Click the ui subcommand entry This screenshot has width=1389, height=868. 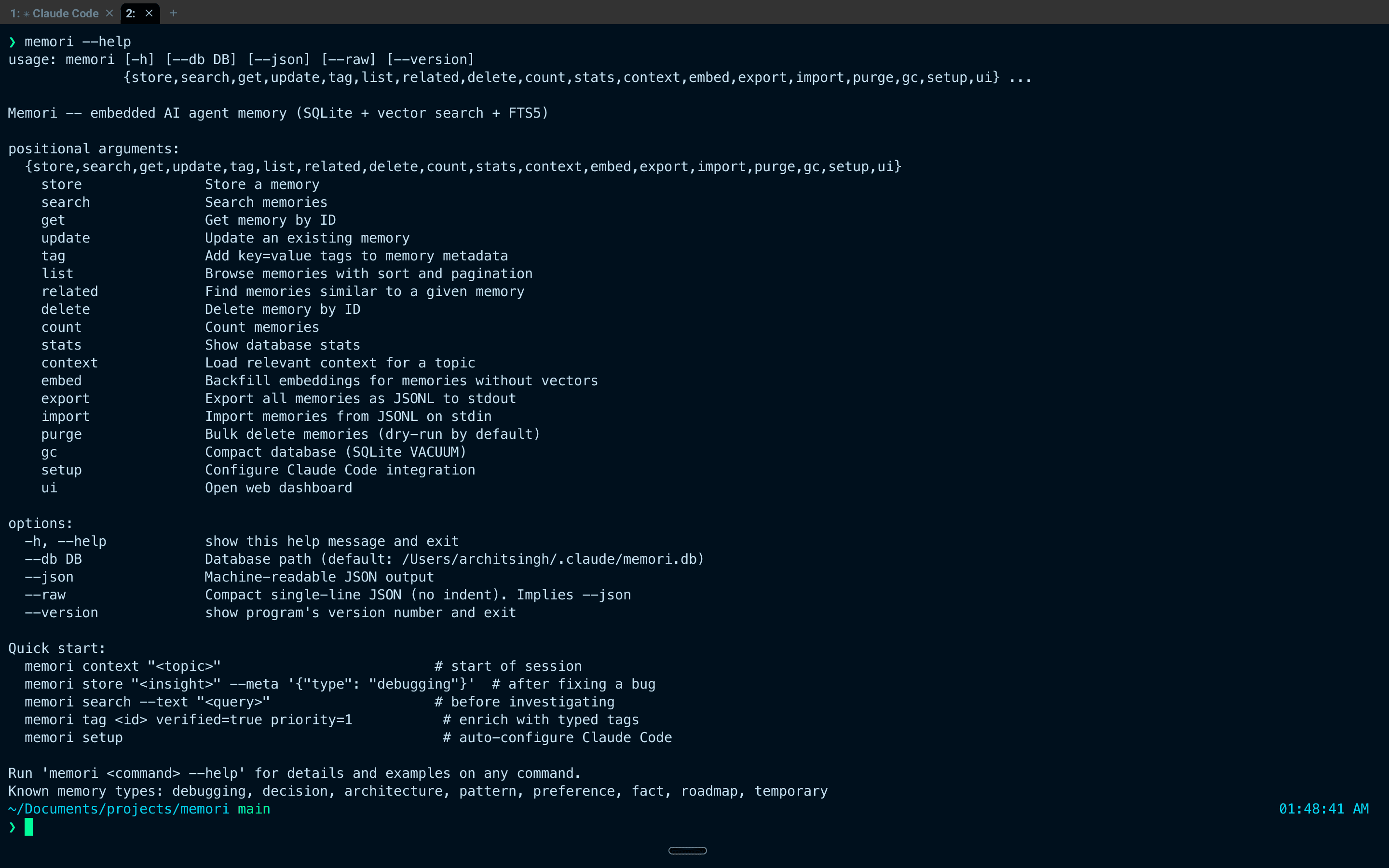pyautogui.click(x=49, y=487)
